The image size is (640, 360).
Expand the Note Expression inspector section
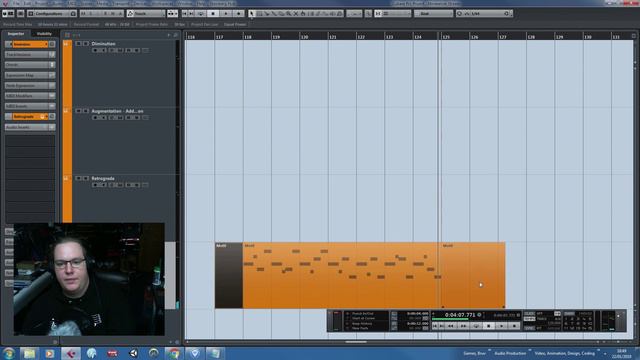30,85
